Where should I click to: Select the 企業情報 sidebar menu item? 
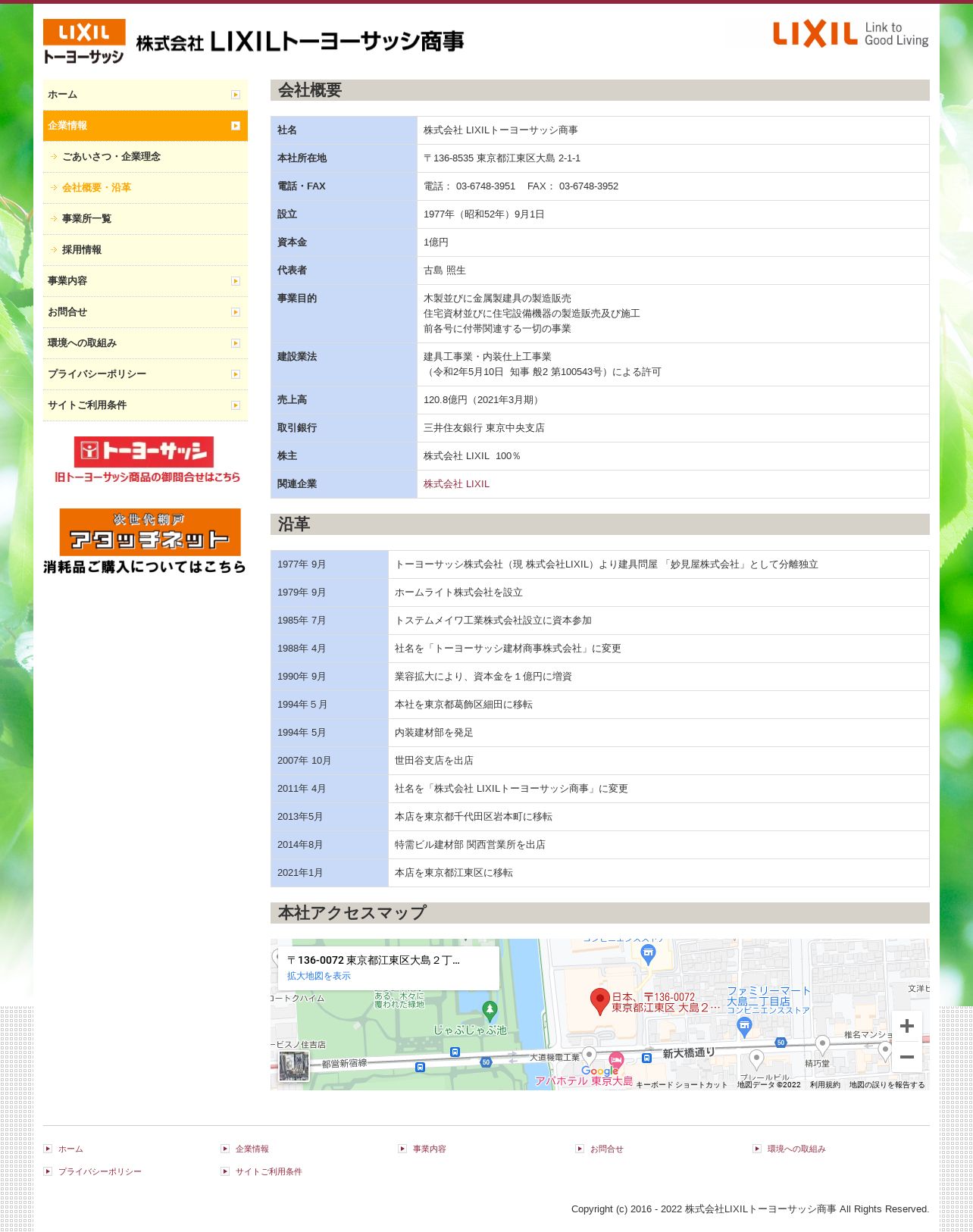pyautogui.click(x=145, y=126)
